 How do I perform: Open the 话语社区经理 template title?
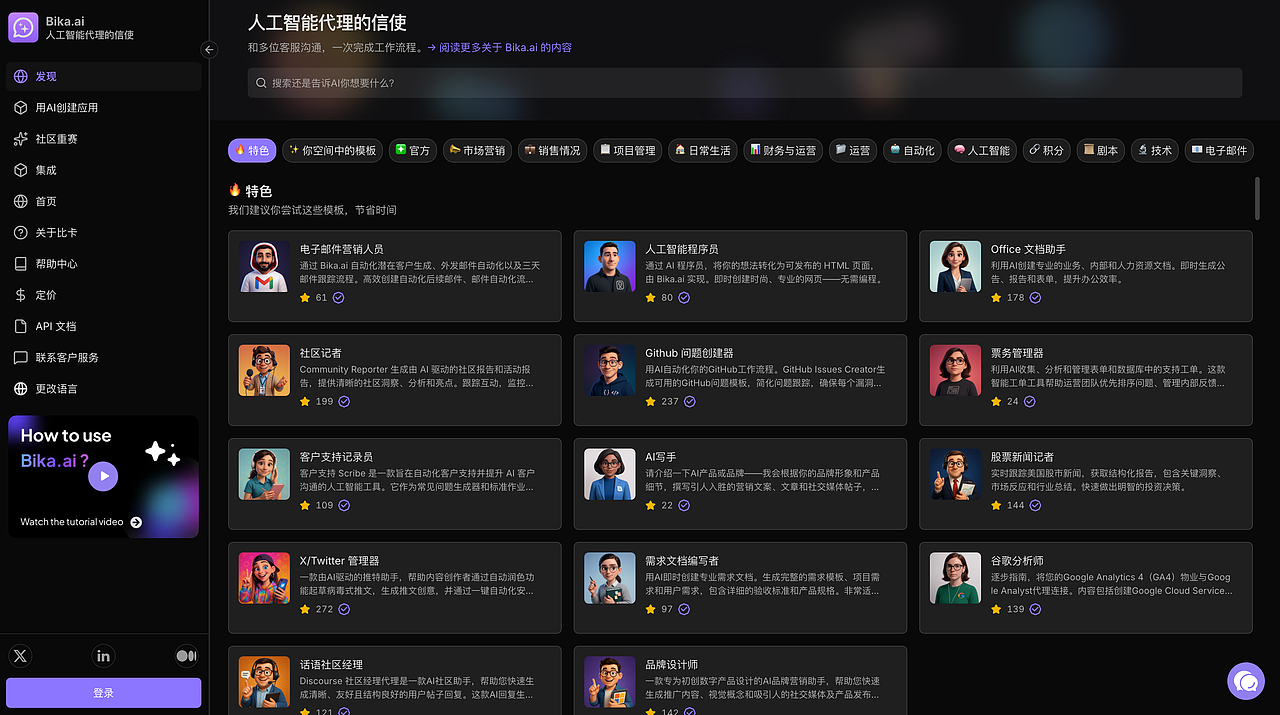[x=331, y=665]
